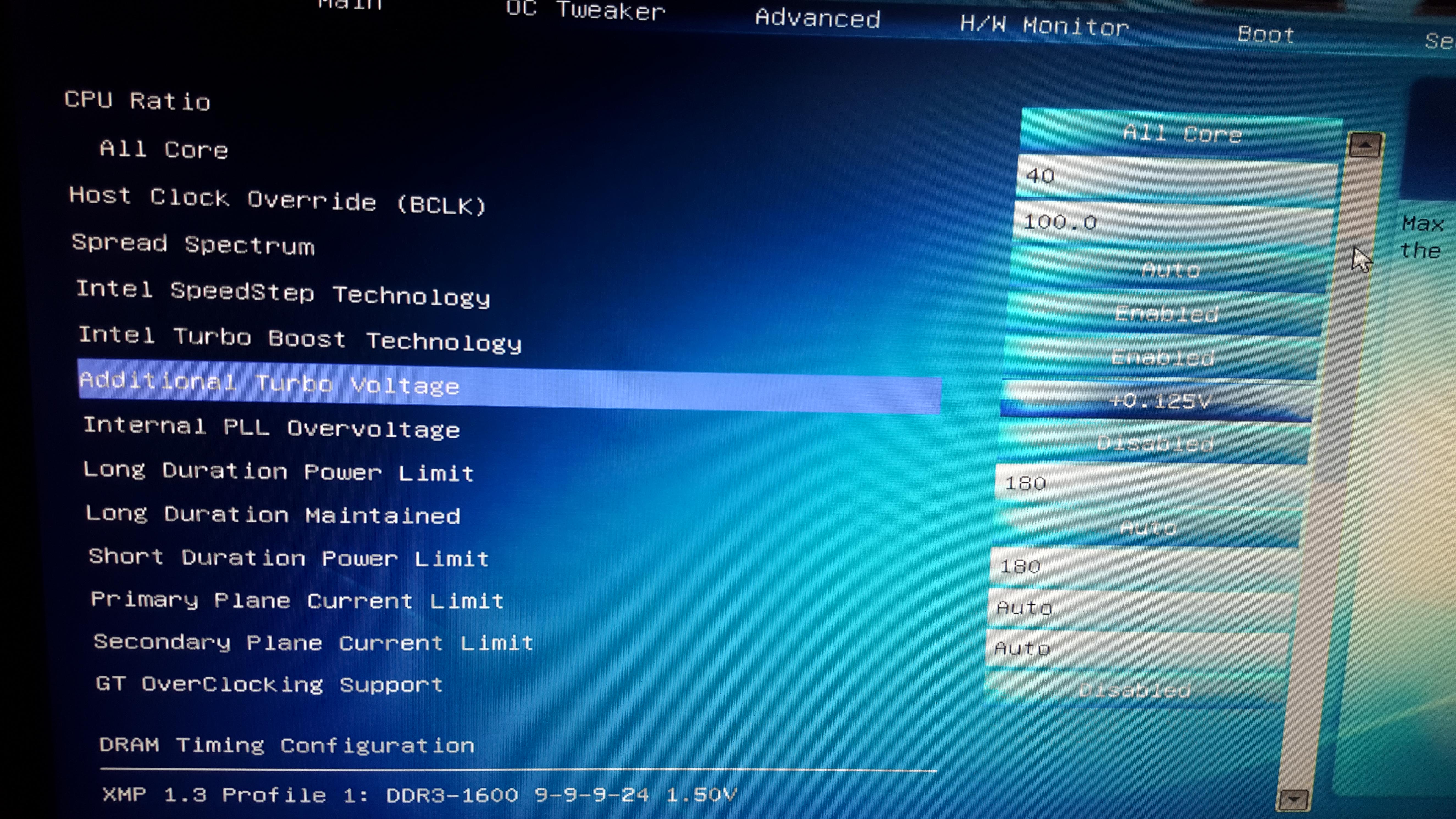Toggle Intel SpeedStep Technology Enabled value
This screenshot has width=1456, height=819.
point(1166,314)
